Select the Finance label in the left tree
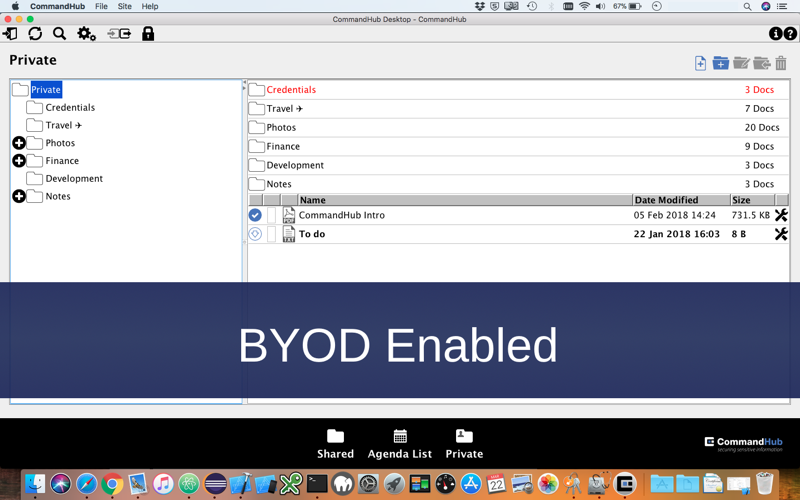This screenshot has height=500, width=800. pos(62,161)
